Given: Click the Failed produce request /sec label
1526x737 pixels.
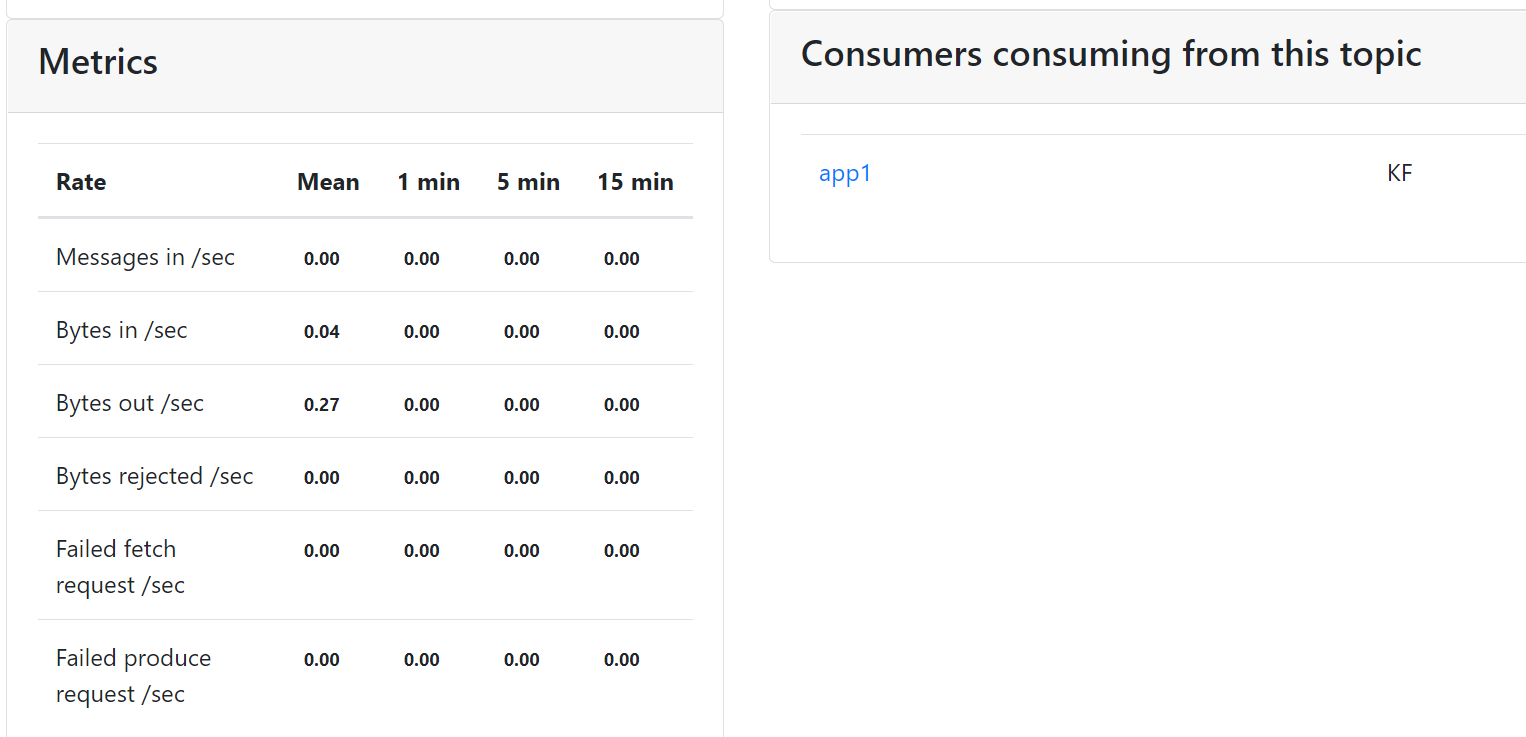Looking at the screenshot, I should 133,676.
